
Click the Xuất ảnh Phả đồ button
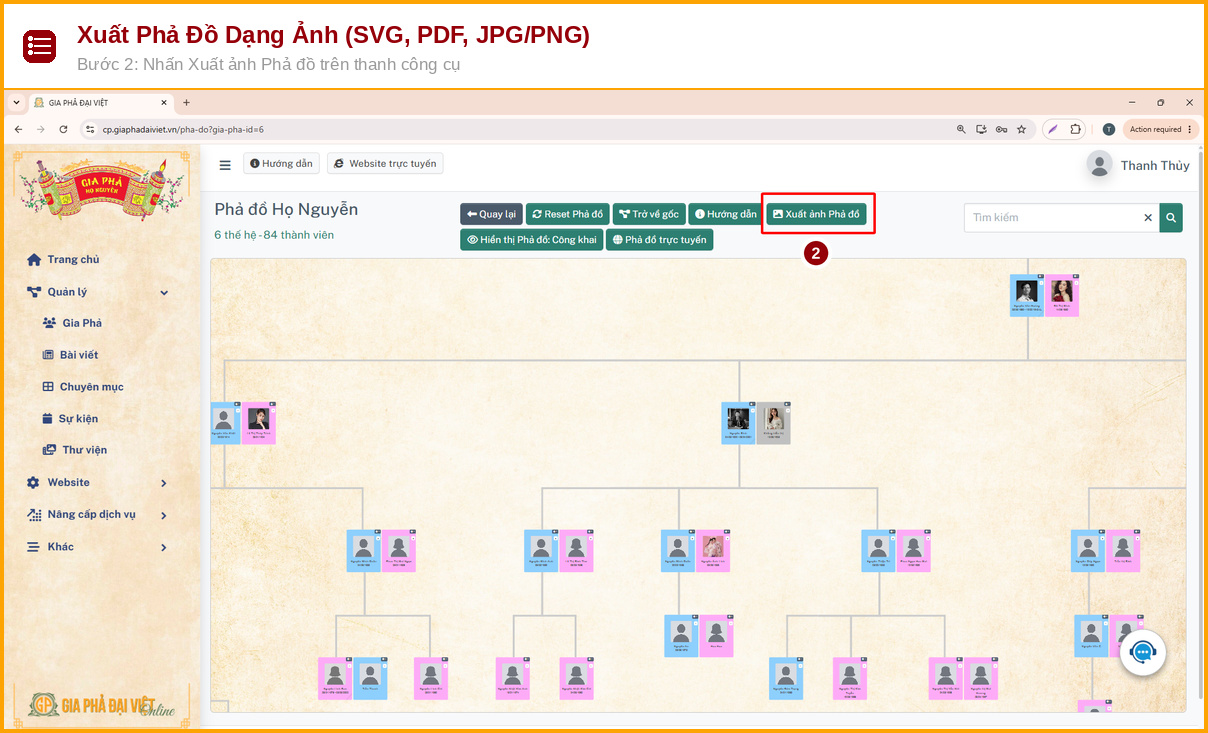coord(816,214)
